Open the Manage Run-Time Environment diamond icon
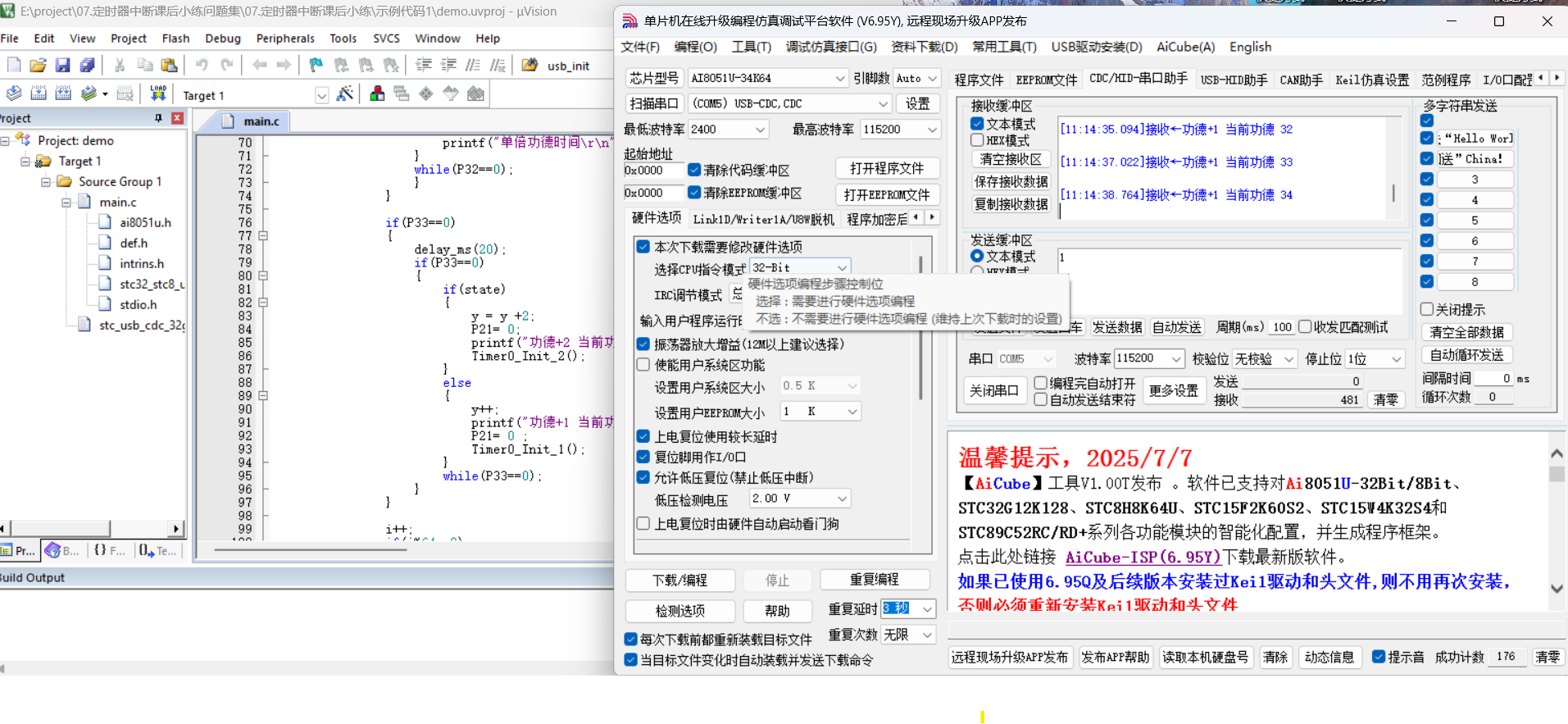This screenshot has height=724, width=1568. coord(426,93)
